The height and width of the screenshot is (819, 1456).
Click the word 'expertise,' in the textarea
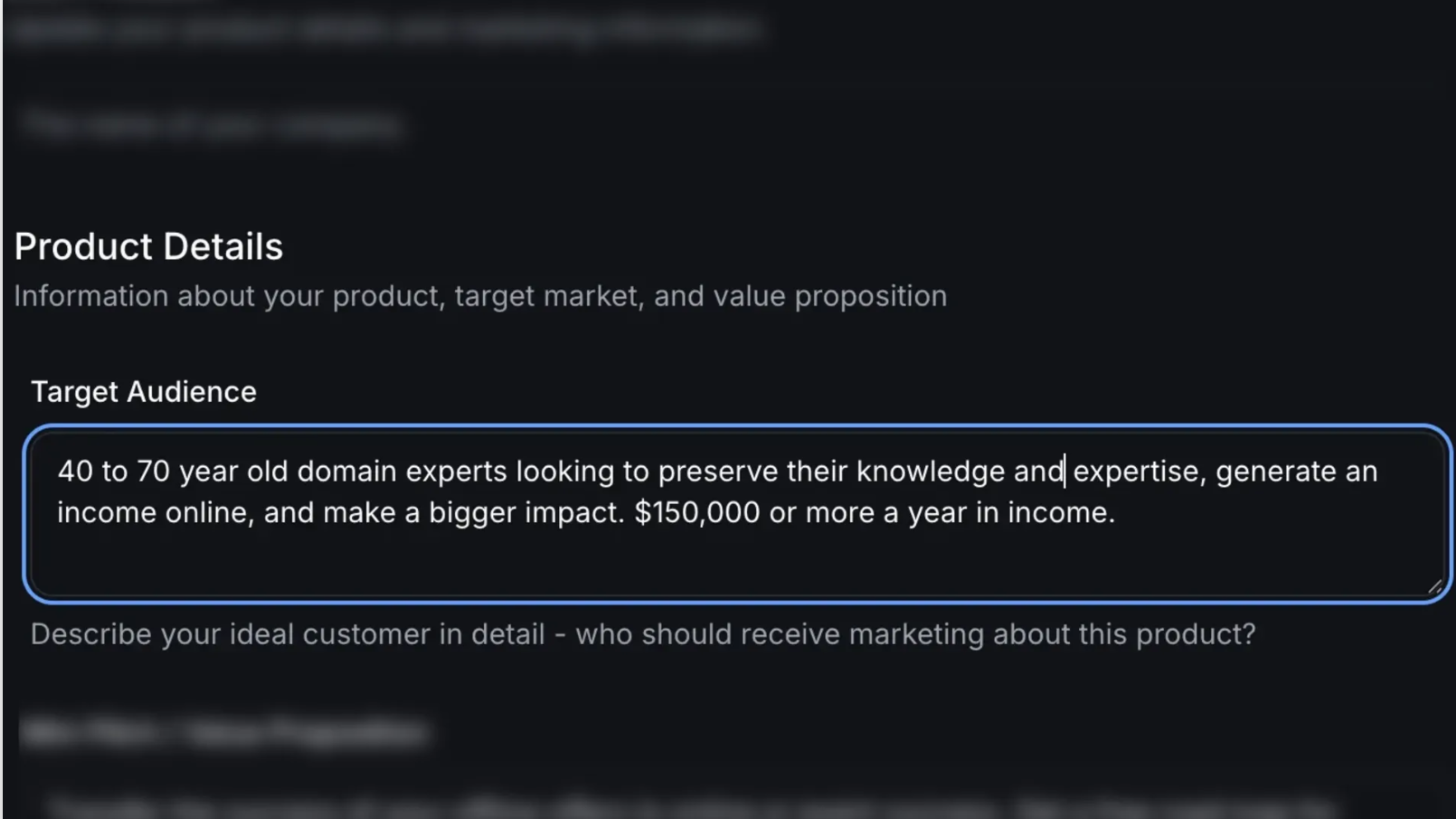(1139, 472)
